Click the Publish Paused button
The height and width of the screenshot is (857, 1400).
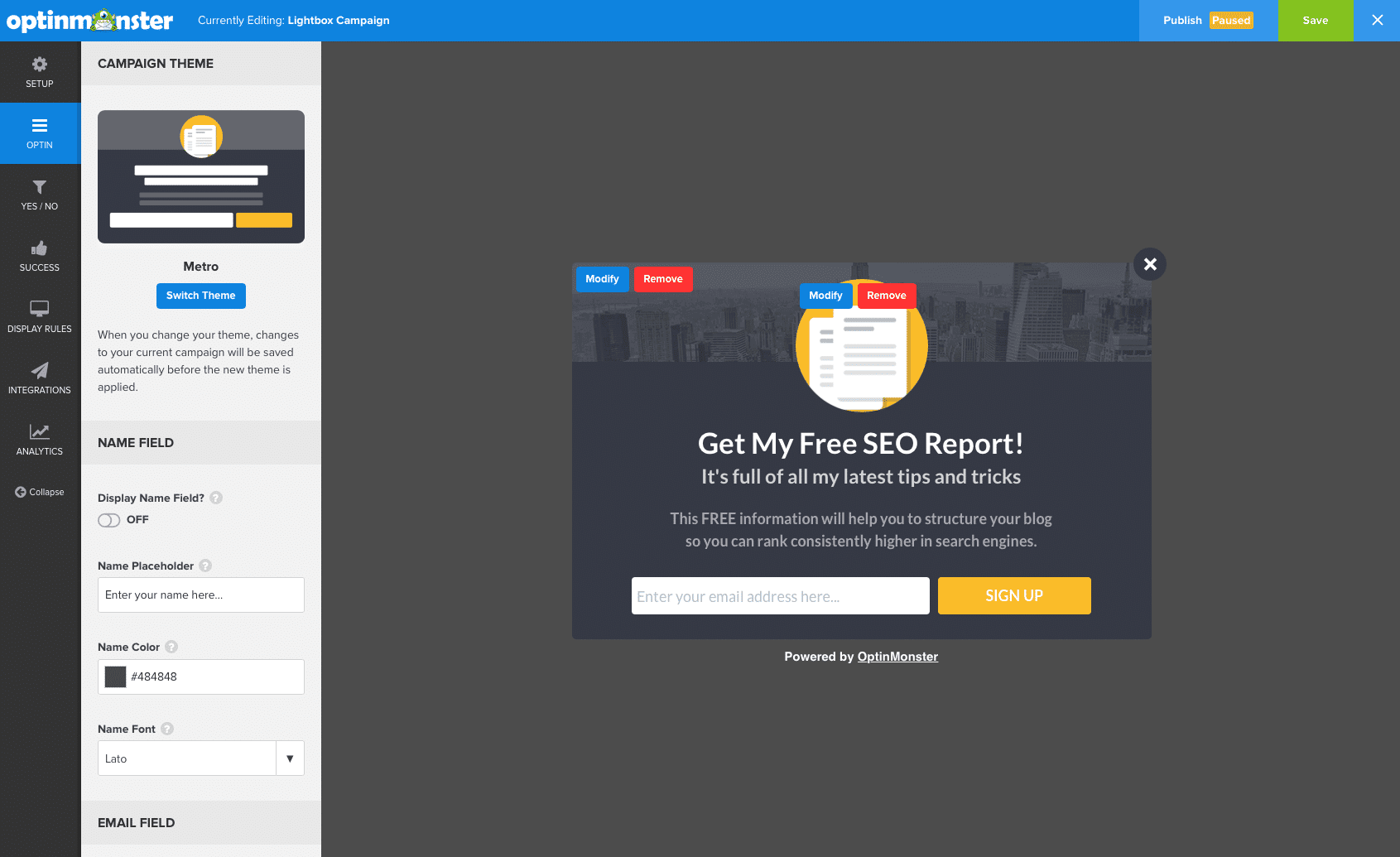(1207, 21)
